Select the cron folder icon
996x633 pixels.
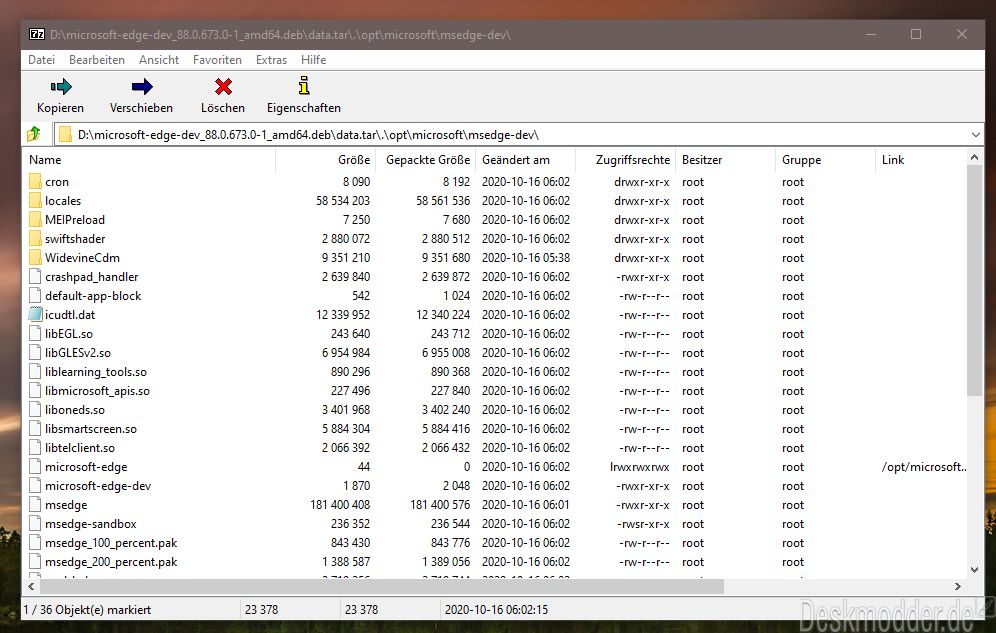click(x=35, y=182)
